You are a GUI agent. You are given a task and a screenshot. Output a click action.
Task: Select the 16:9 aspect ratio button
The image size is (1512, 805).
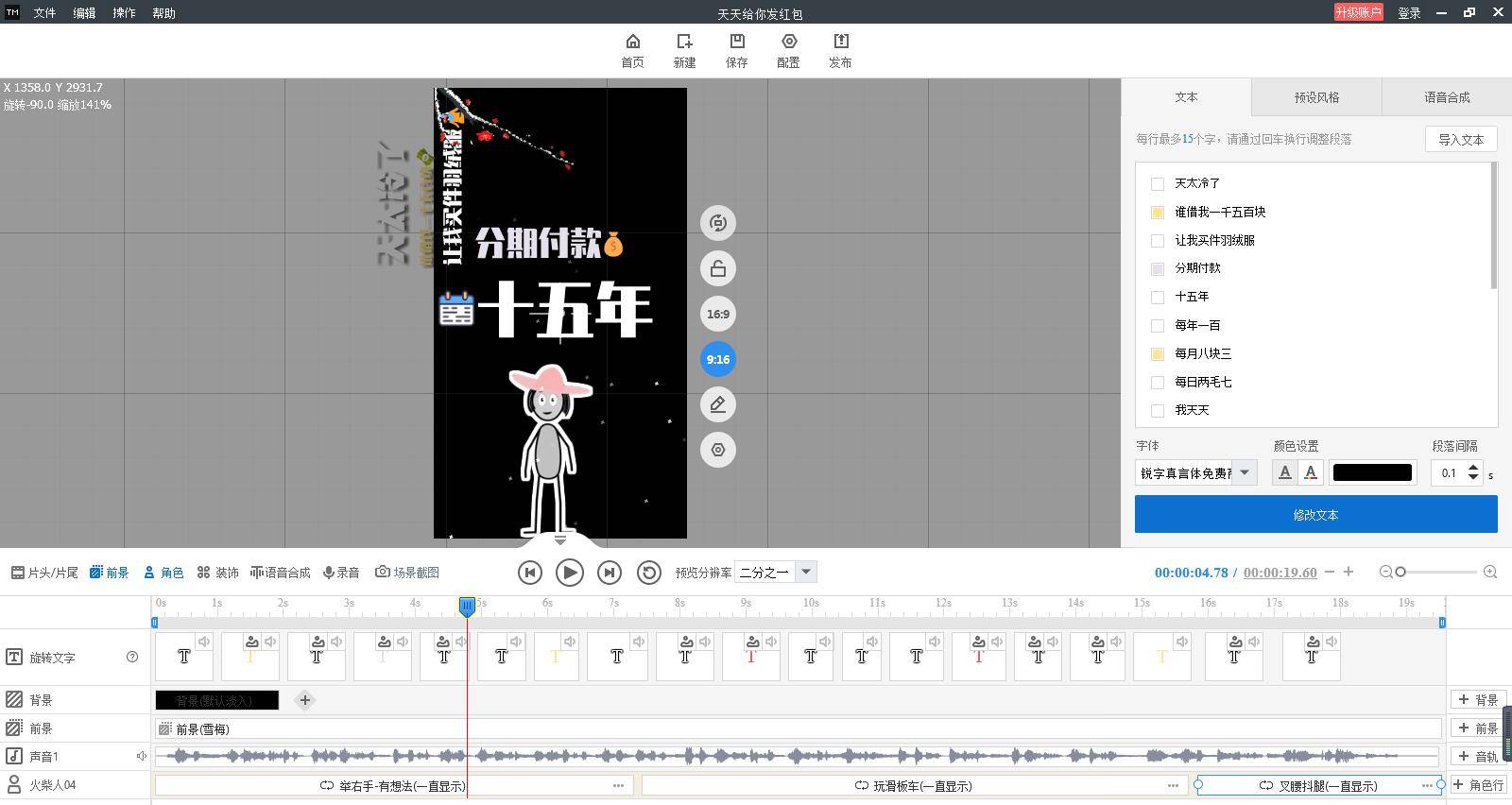tap(718, 314)
